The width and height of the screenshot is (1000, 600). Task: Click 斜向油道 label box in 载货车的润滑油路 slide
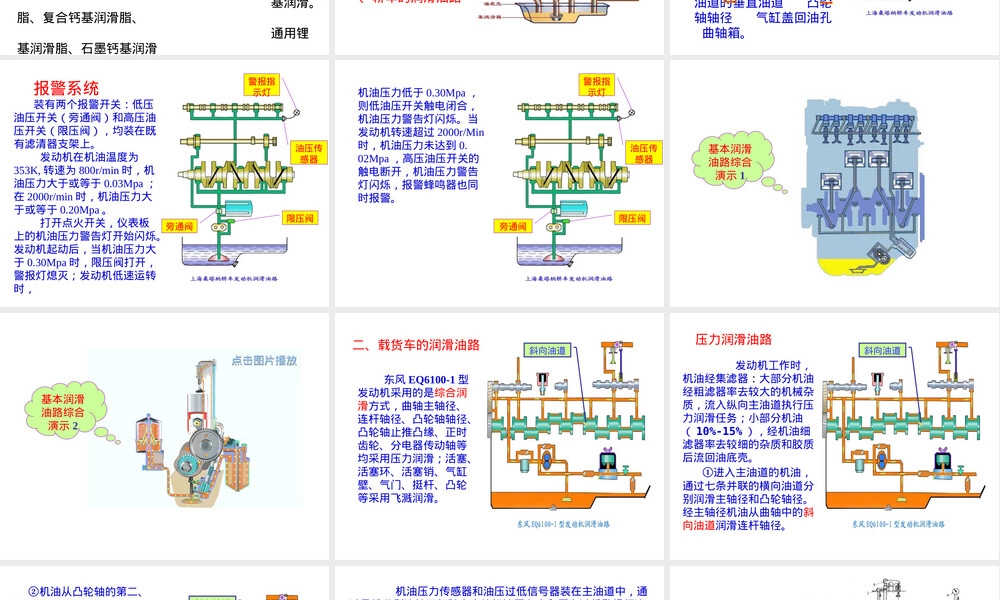tap(547, 350)
